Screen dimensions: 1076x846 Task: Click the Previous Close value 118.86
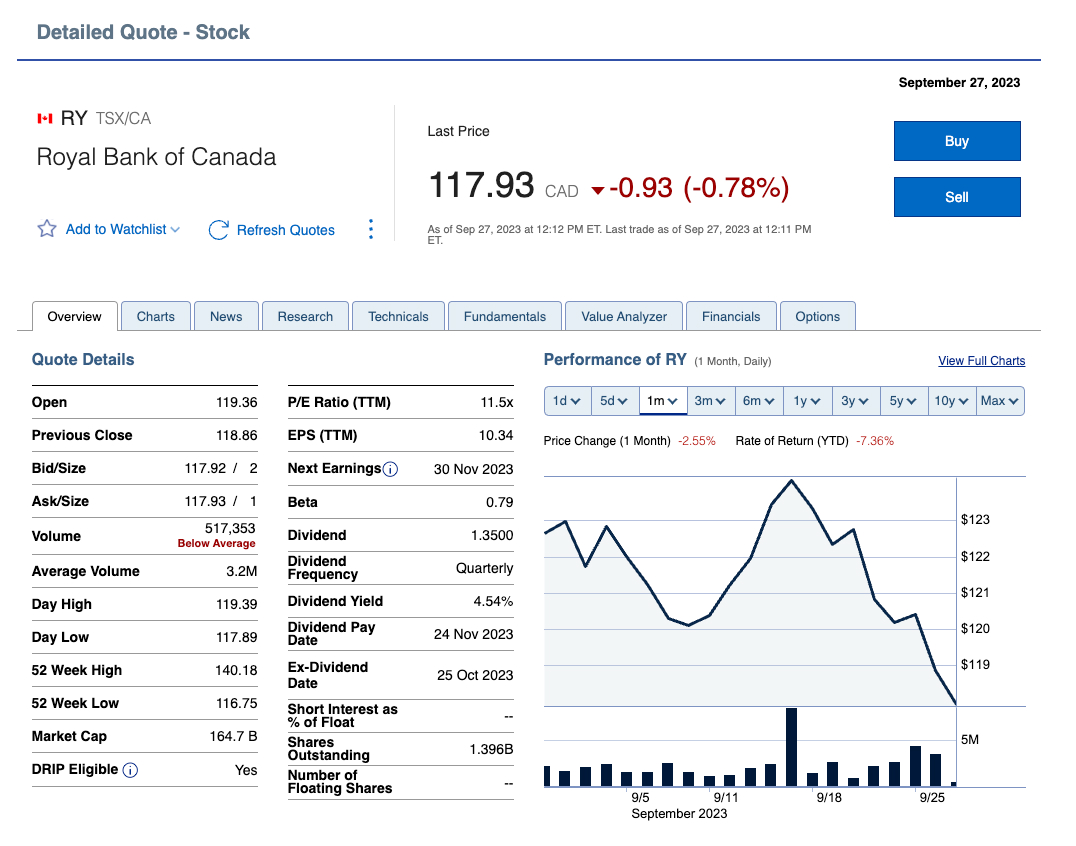click(x=237, y=435)
